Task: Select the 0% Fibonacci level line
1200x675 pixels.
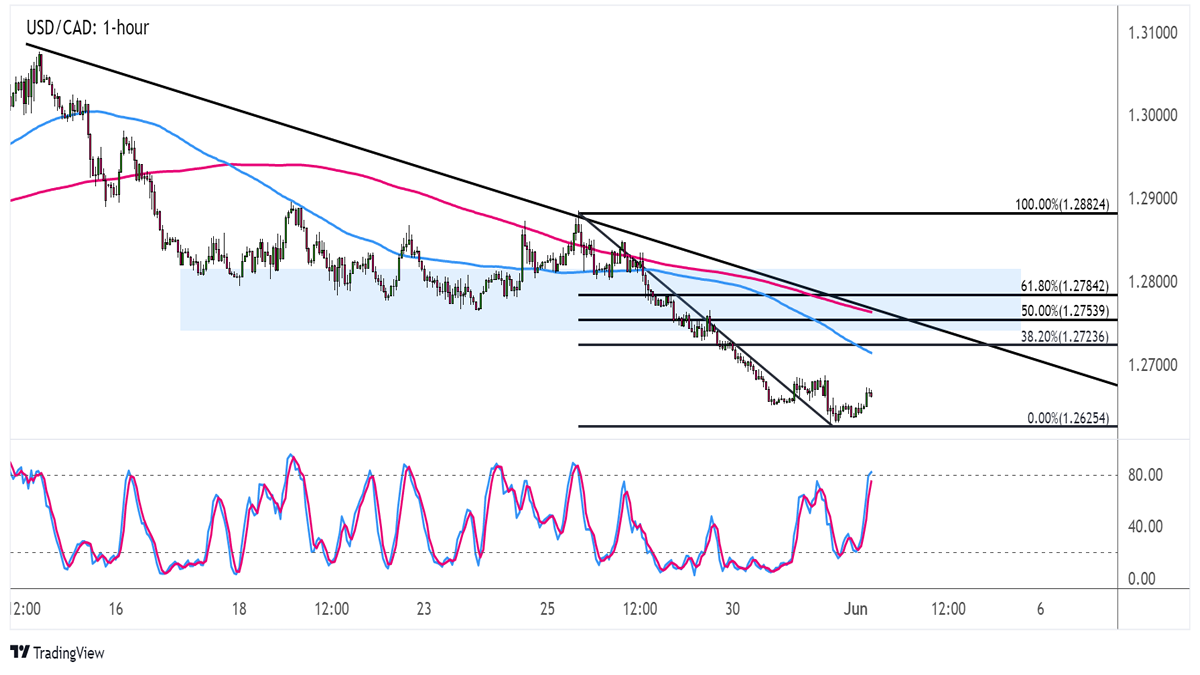Action: 847,425
